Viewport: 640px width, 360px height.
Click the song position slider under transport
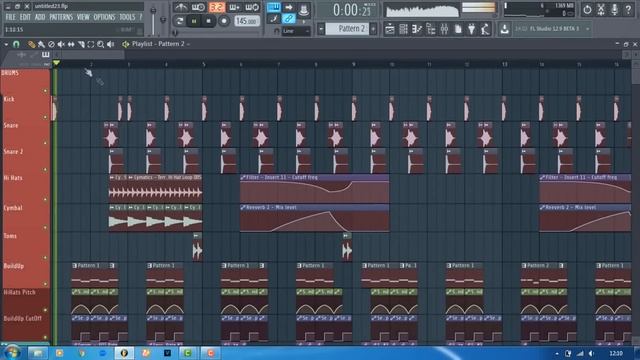(218, 33)
